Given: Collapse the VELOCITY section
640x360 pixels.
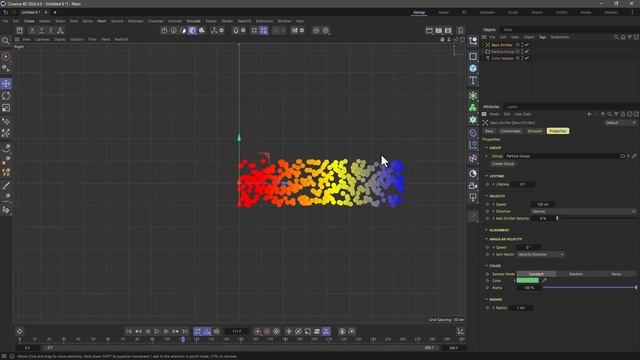Looking at the screenshot, I should [487, 196].
